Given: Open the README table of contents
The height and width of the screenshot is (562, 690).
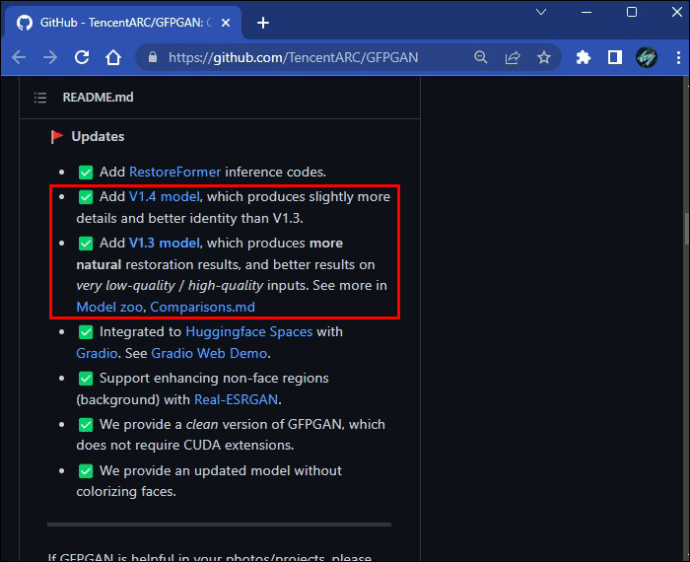Looking at the screenshot, I should click(x=40, y=98).
